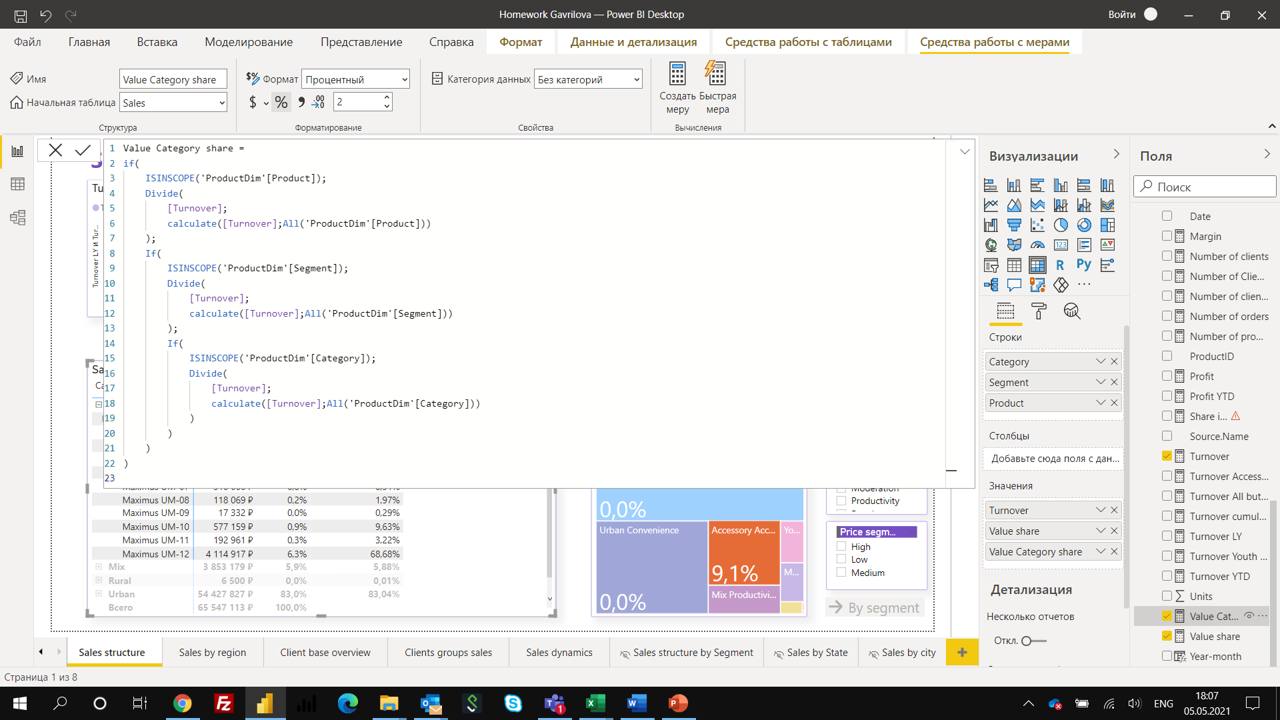
Task: Open the Analytics magnifier pane
Action: click(1071, 312)
